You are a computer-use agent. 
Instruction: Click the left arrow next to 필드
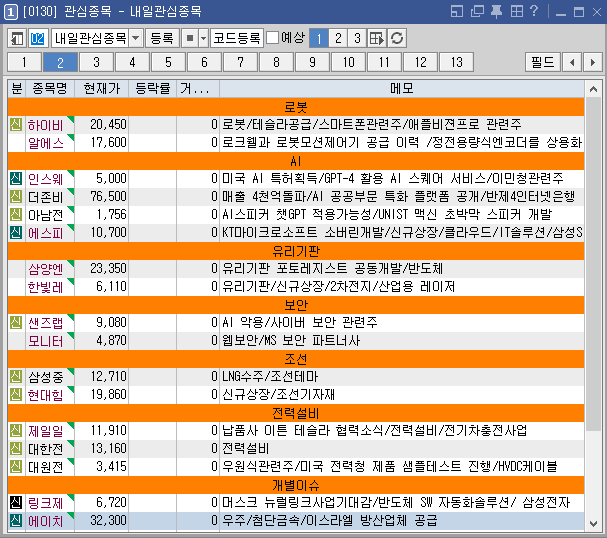tap(572, 62)
